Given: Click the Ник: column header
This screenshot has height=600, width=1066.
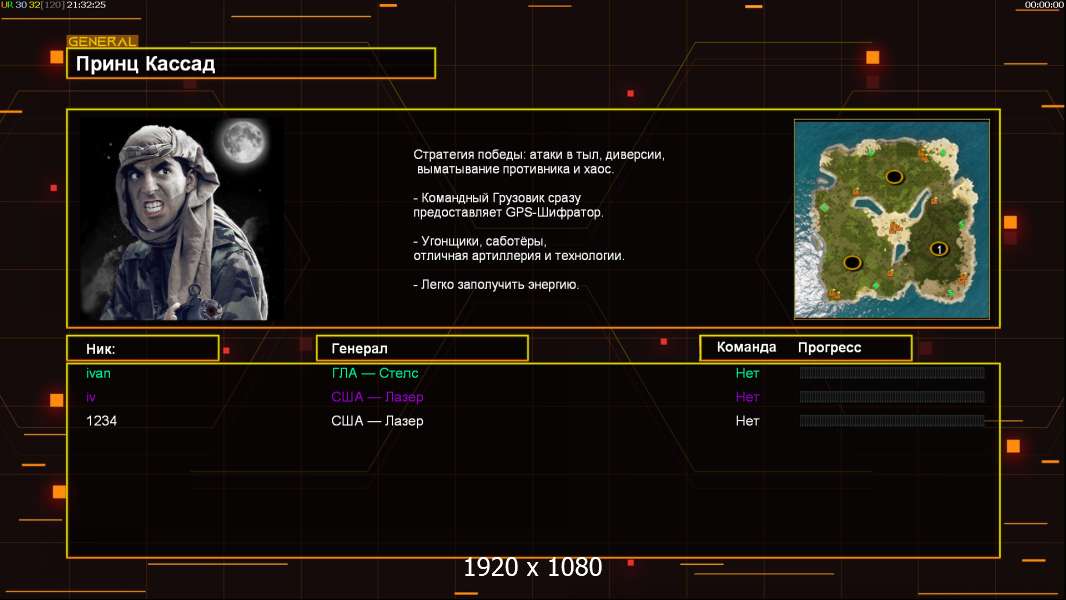Looking at the screenshot, I should click(142, 348).
